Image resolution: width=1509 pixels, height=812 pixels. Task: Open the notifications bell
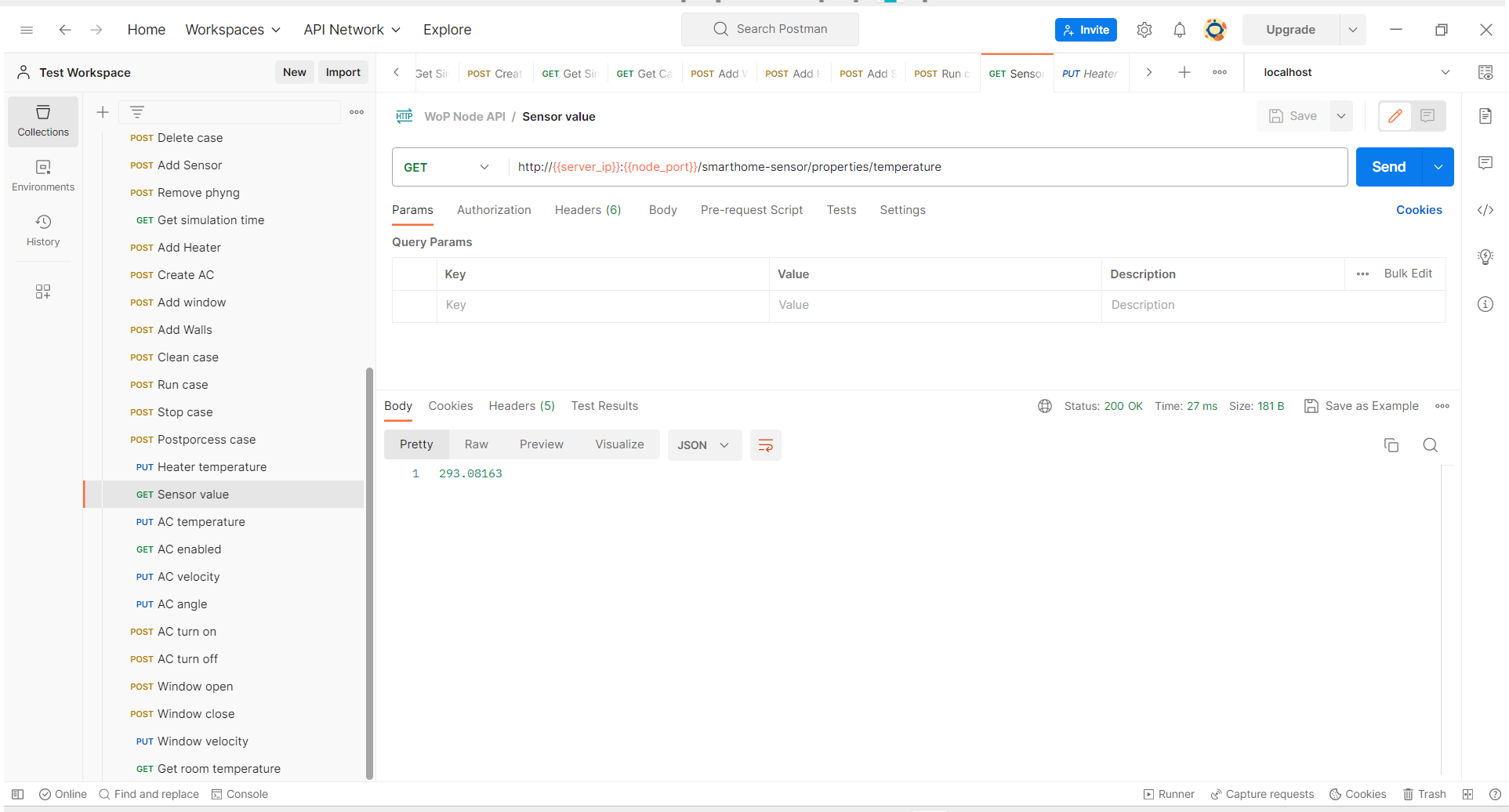(x=1180, y=30)
